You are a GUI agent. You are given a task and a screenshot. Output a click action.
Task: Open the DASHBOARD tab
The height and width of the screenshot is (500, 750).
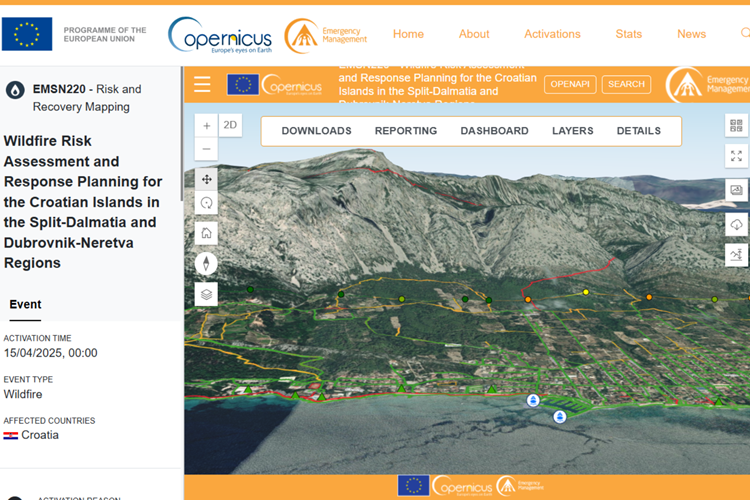click(x=494, y=131)
